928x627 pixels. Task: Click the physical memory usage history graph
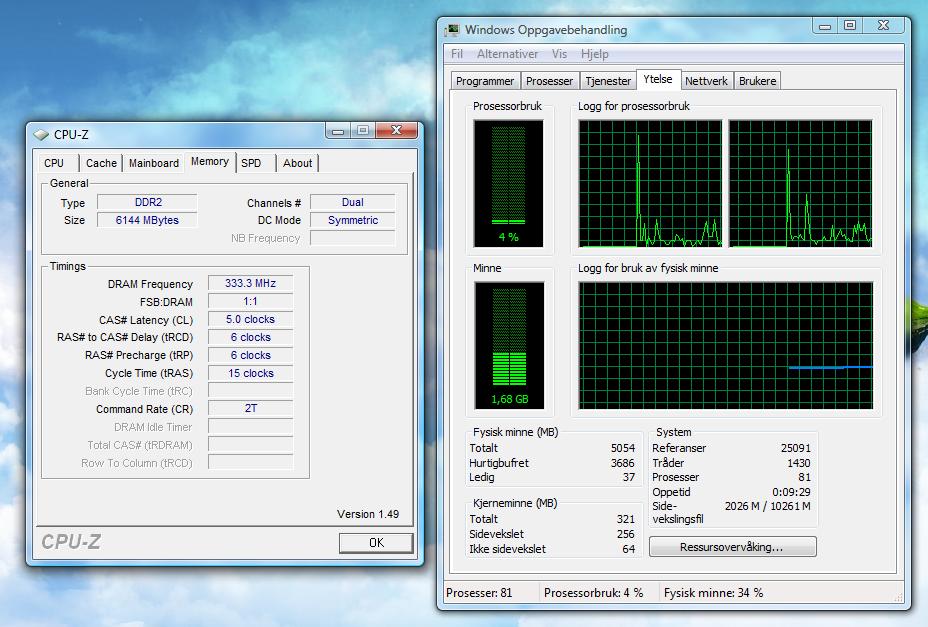click(726, 345)
